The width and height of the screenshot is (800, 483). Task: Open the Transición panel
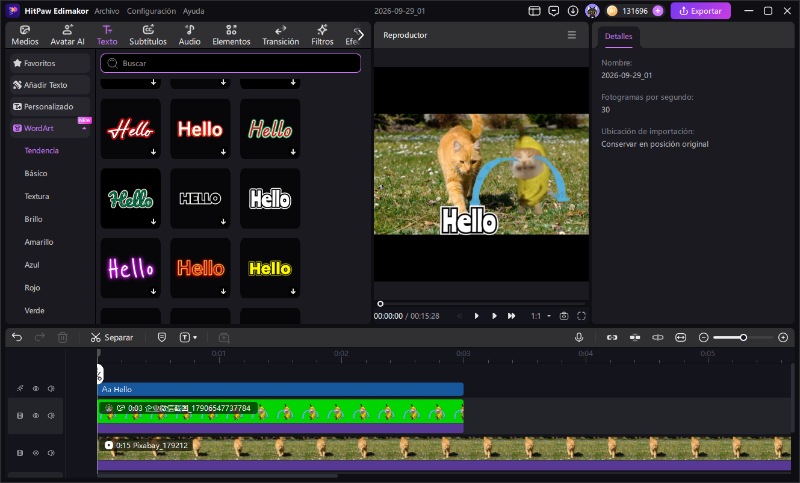coord(281,35)
